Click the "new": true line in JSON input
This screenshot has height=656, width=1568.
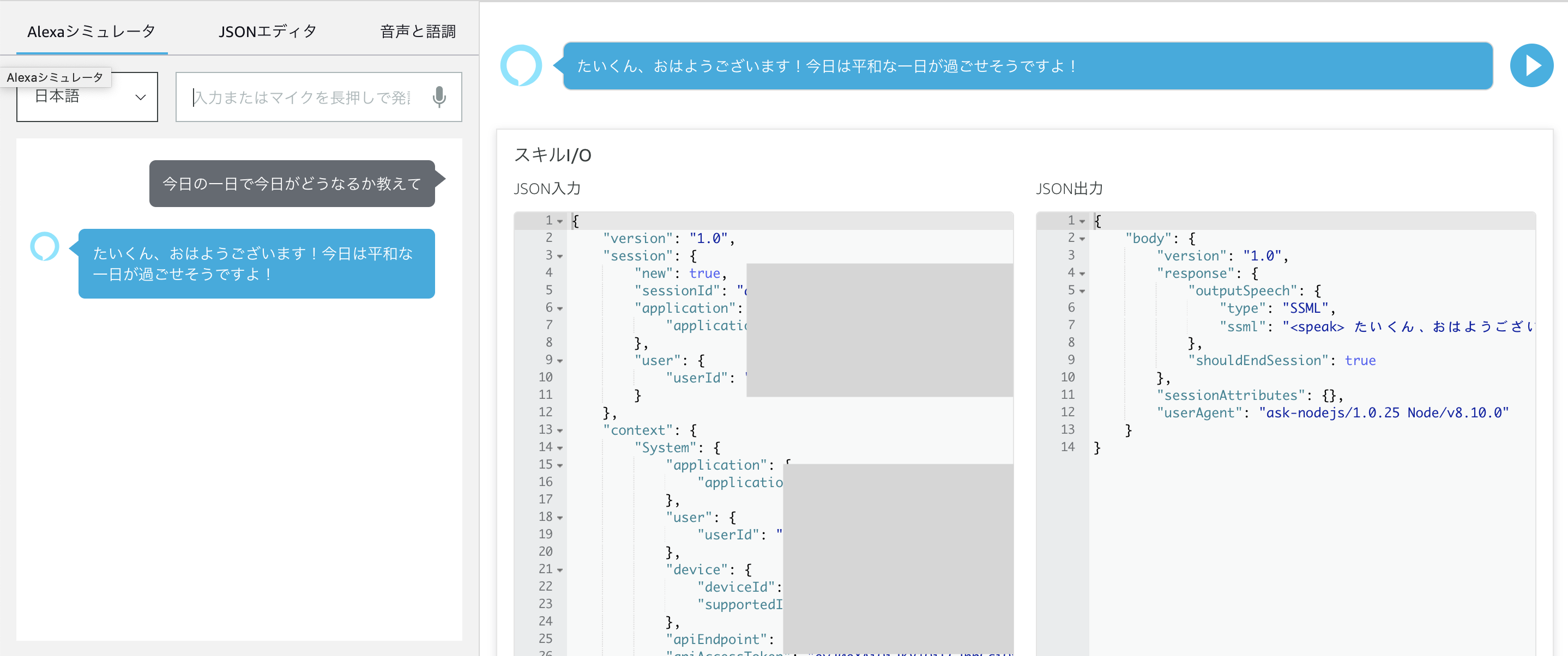point(680,274)
